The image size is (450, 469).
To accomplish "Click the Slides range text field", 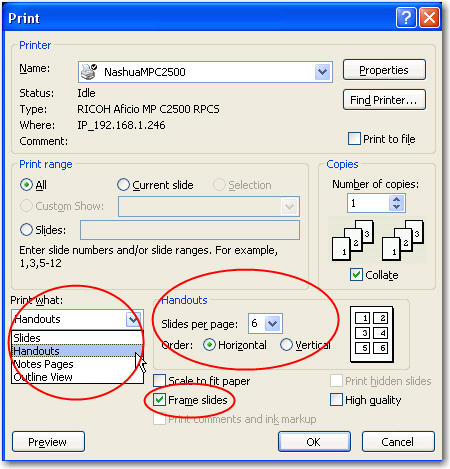I will [x=190, y=230].
